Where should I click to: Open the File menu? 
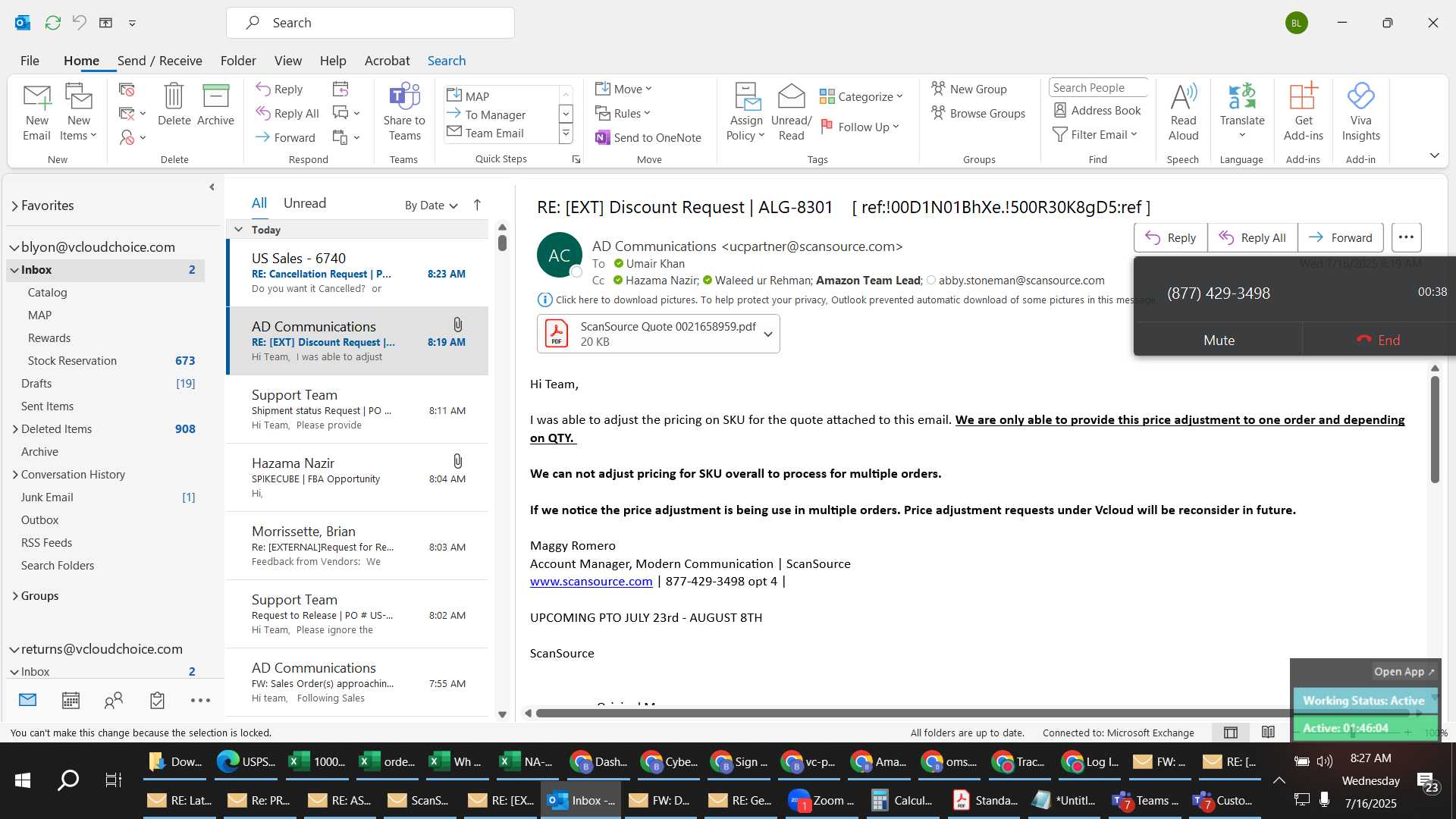coord(30,61)
